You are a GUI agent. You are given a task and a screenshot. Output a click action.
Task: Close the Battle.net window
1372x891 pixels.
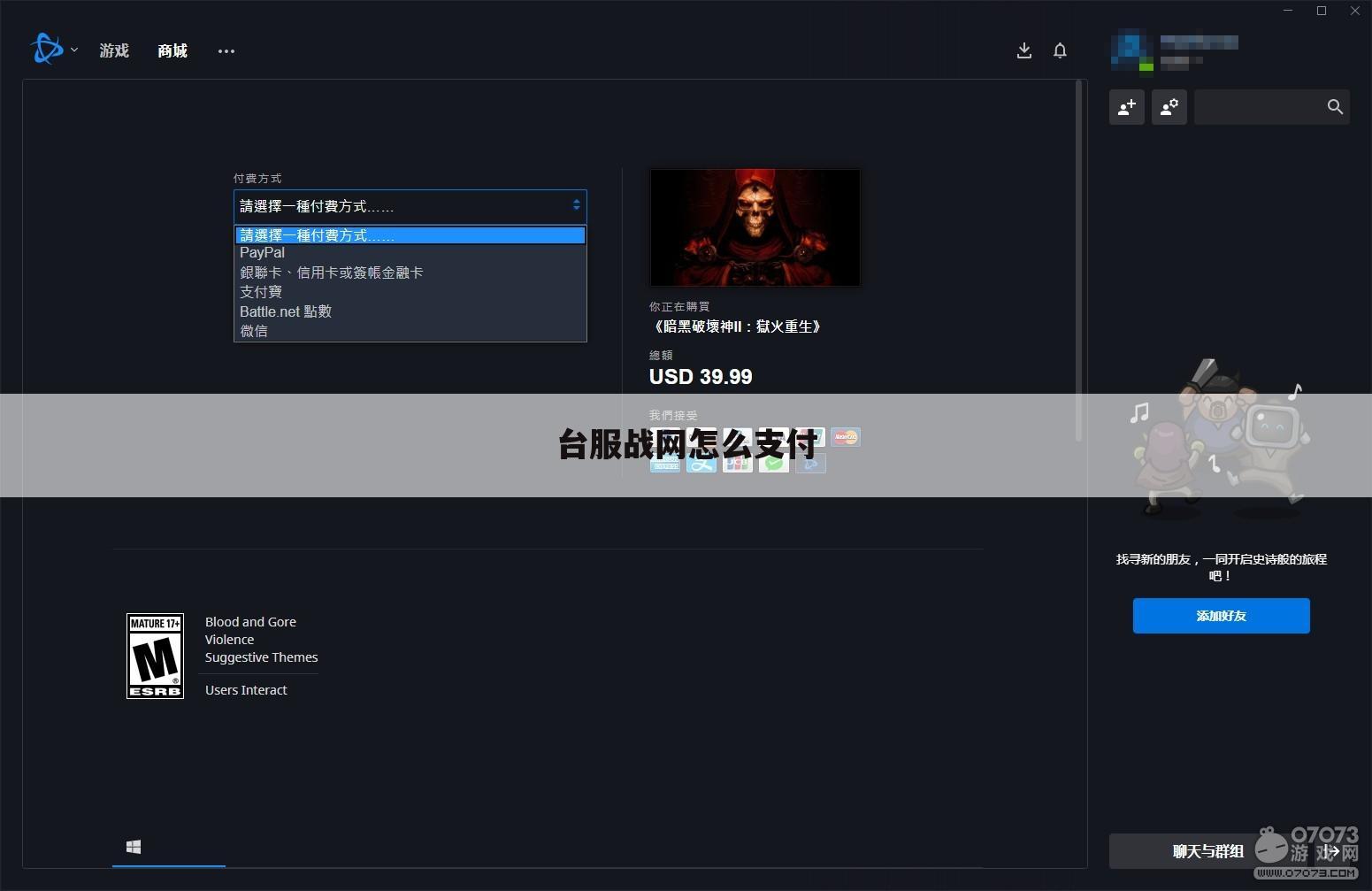pyautogui.click(x=1354, y=11)
